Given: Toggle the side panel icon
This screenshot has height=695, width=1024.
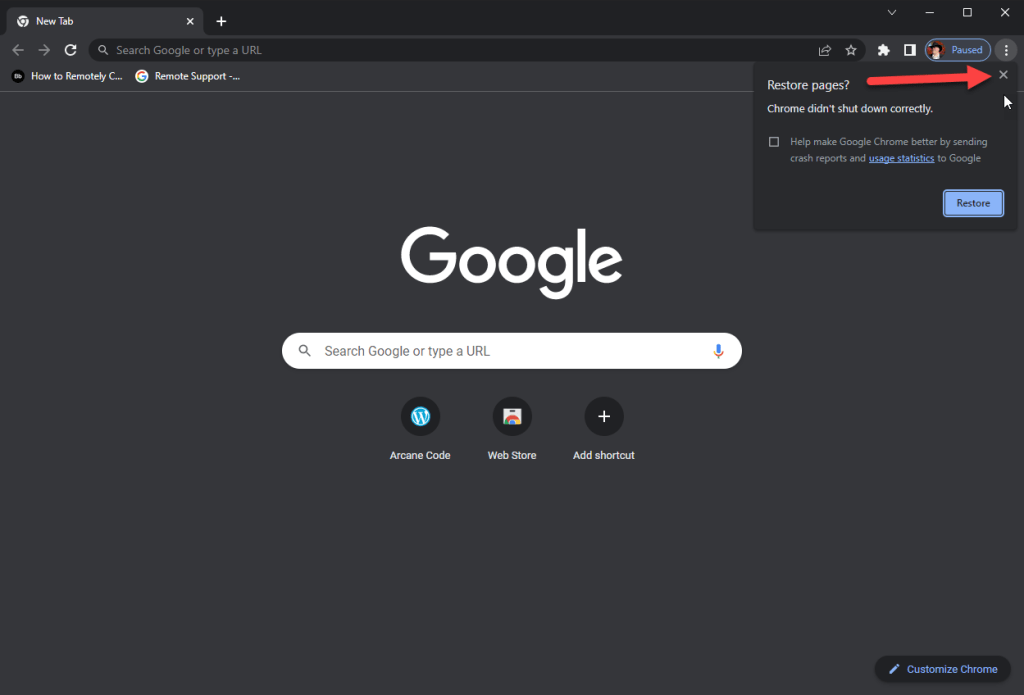Looking at the screenshot, I should tap(909, 50).
